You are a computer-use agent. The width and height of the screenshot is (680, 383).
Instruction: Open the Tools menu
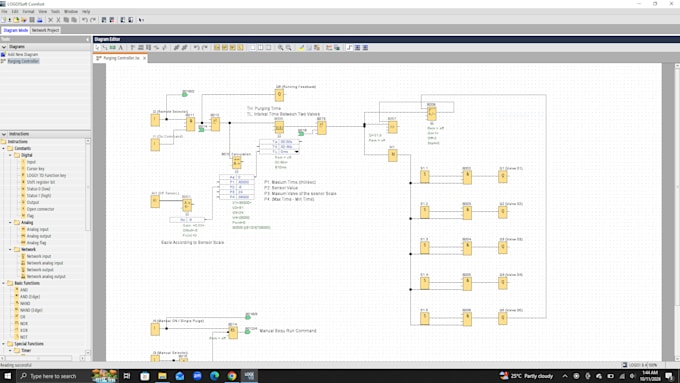[56, 12]
